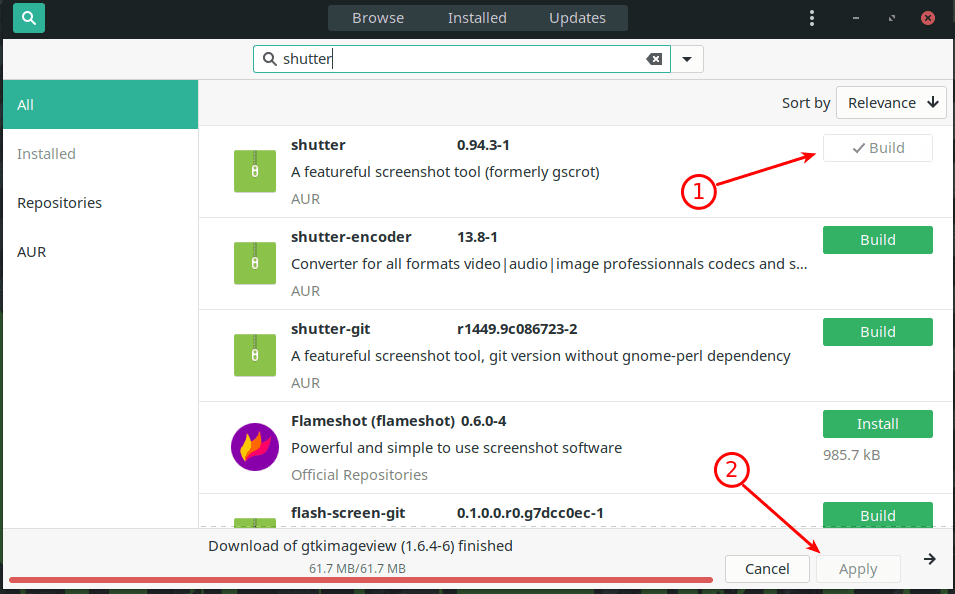955x594 pixels.
Task: Click the 61.7 MB/61.7 MB progress text
Action: coord(357,568)
